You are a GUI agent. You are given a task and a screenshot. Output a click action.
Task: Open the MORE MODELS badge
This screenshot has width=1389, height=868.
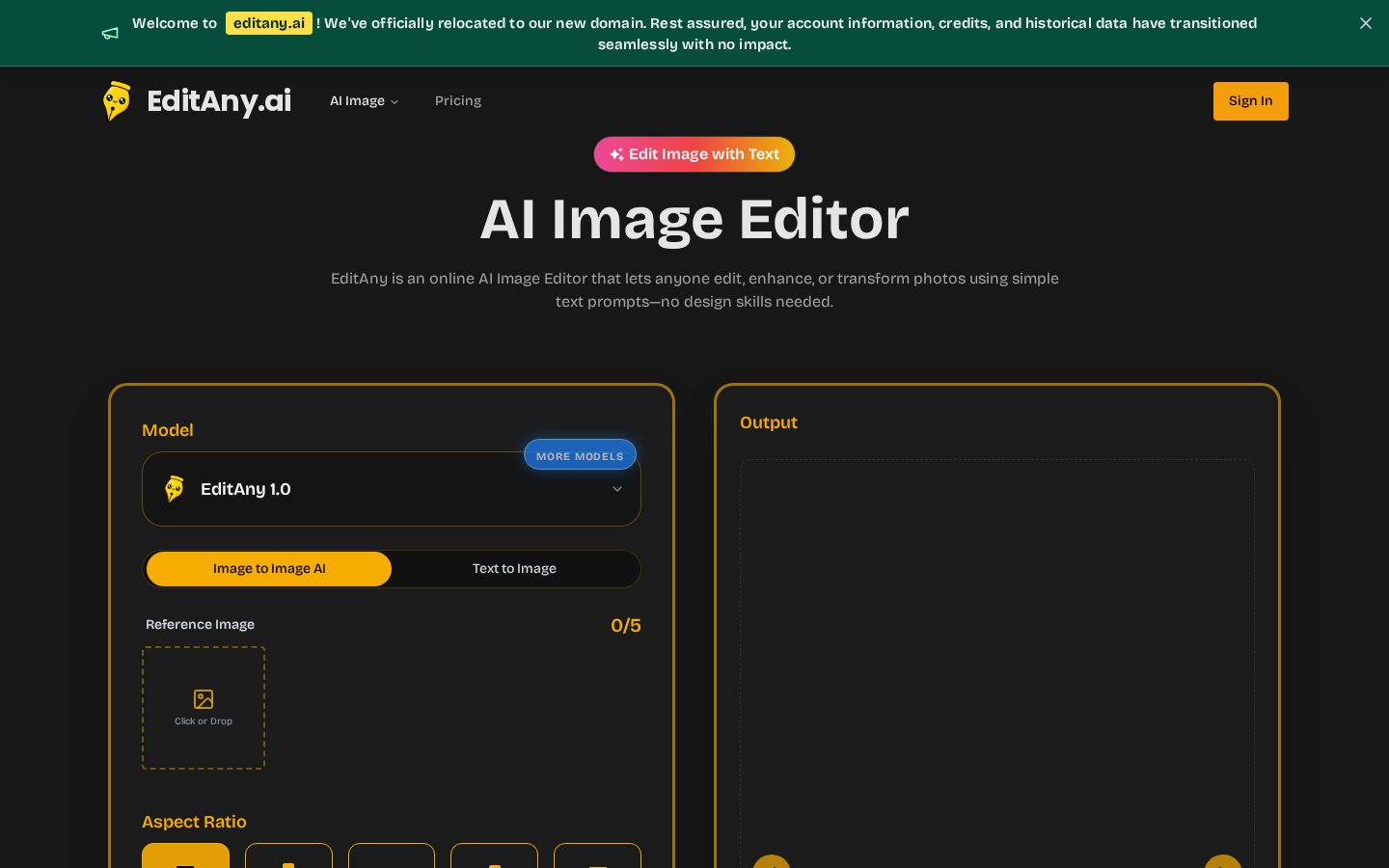pyautogui.click(x=580, y=455)
